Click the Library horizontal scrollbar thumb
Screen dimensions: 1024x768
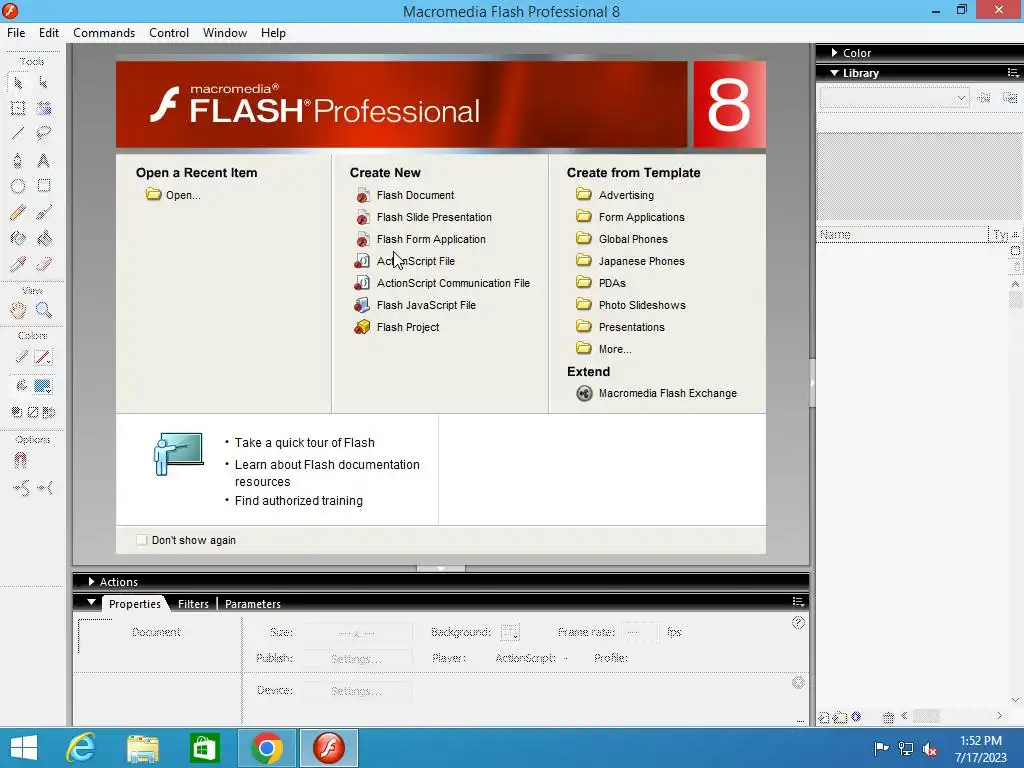pyautogui.click(x=925, y=716)
